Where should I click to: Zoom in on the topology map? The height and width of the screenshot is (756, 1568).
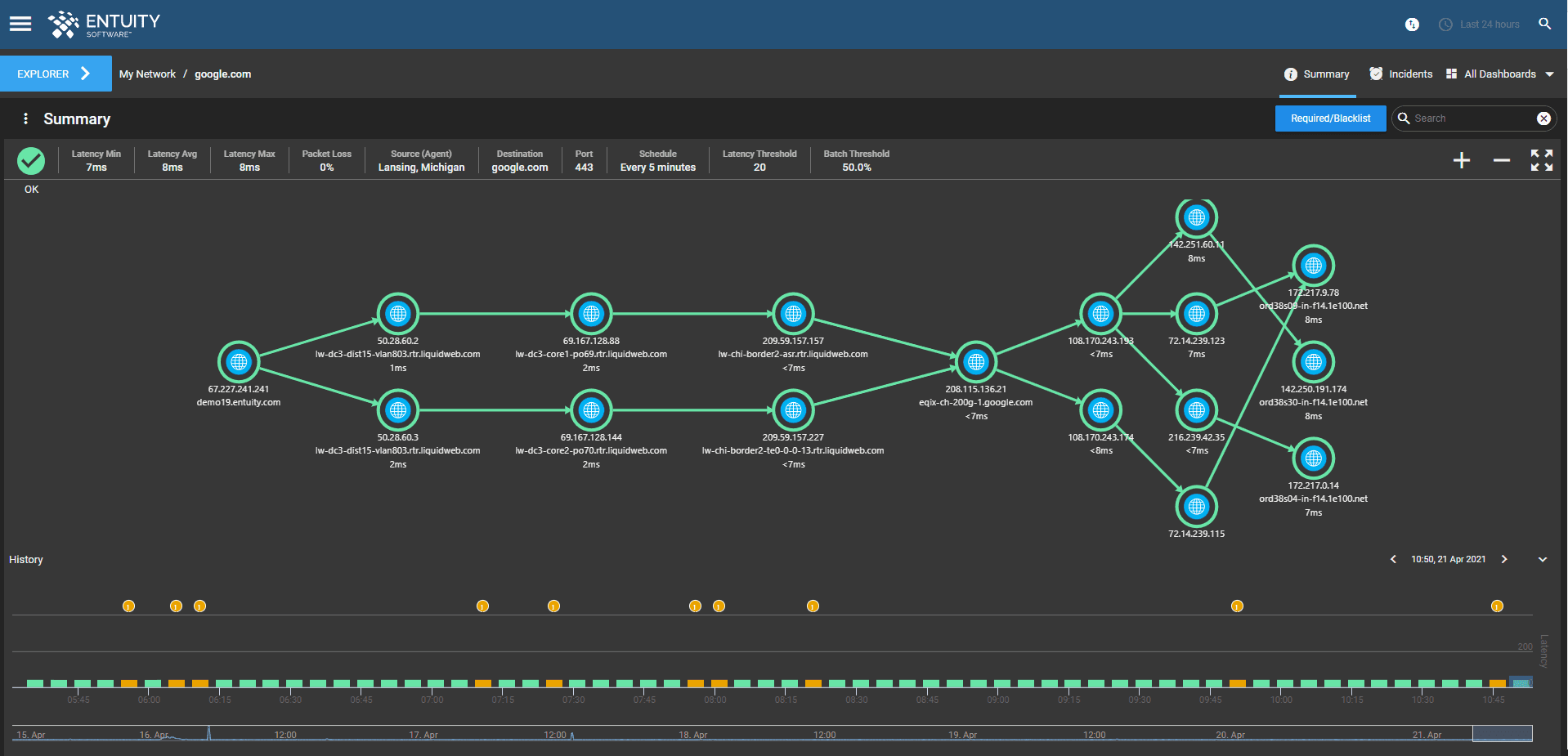coord(1462,160)
